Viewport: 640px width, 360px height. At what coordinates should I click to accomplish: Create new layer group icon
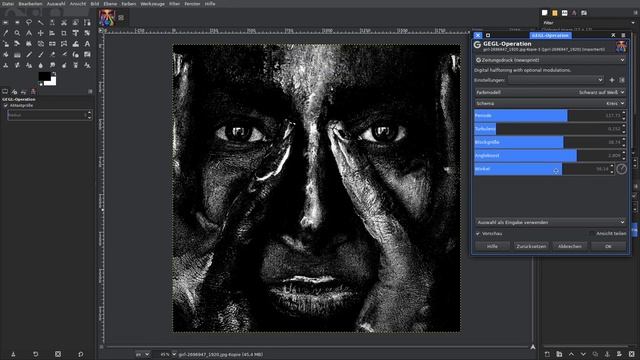559,354
